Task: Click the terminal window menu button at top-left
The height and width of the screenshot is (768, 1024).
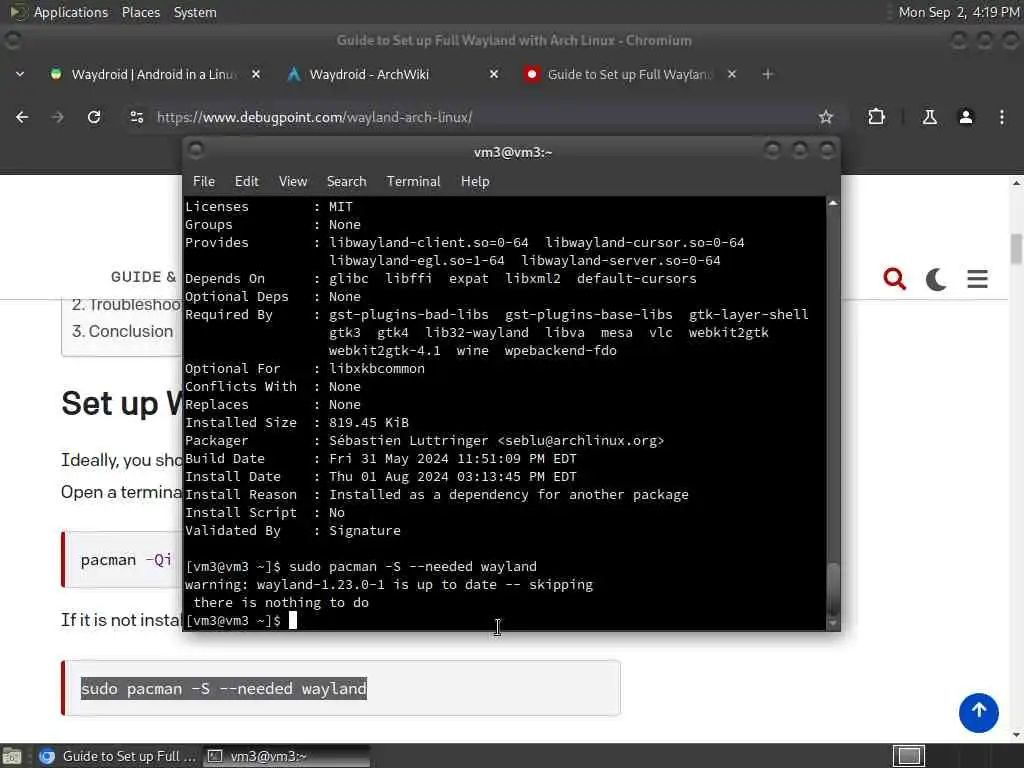Action: point(195,150)
